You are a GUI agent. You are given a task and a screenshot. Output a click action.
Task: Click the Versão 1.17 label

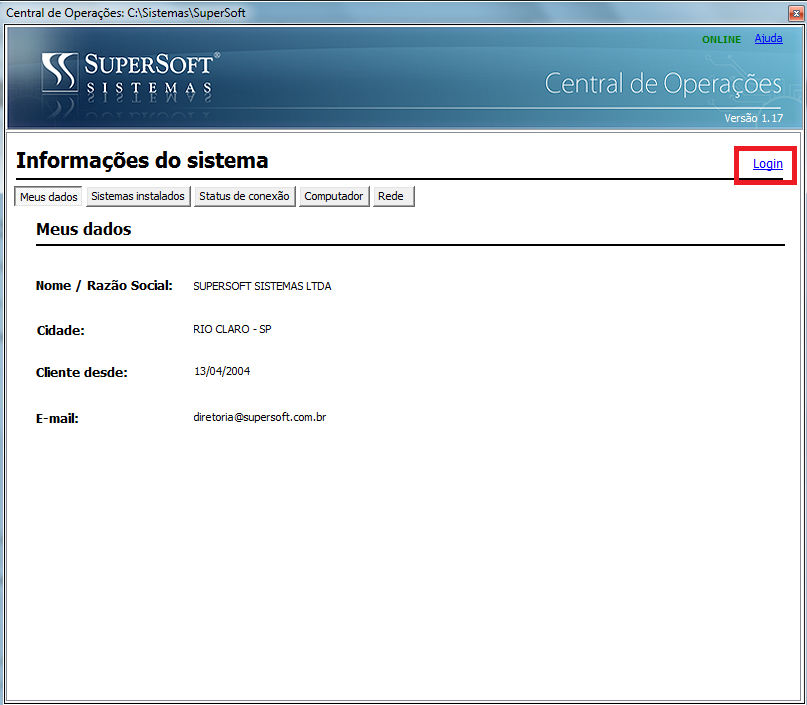click(753, 118)
